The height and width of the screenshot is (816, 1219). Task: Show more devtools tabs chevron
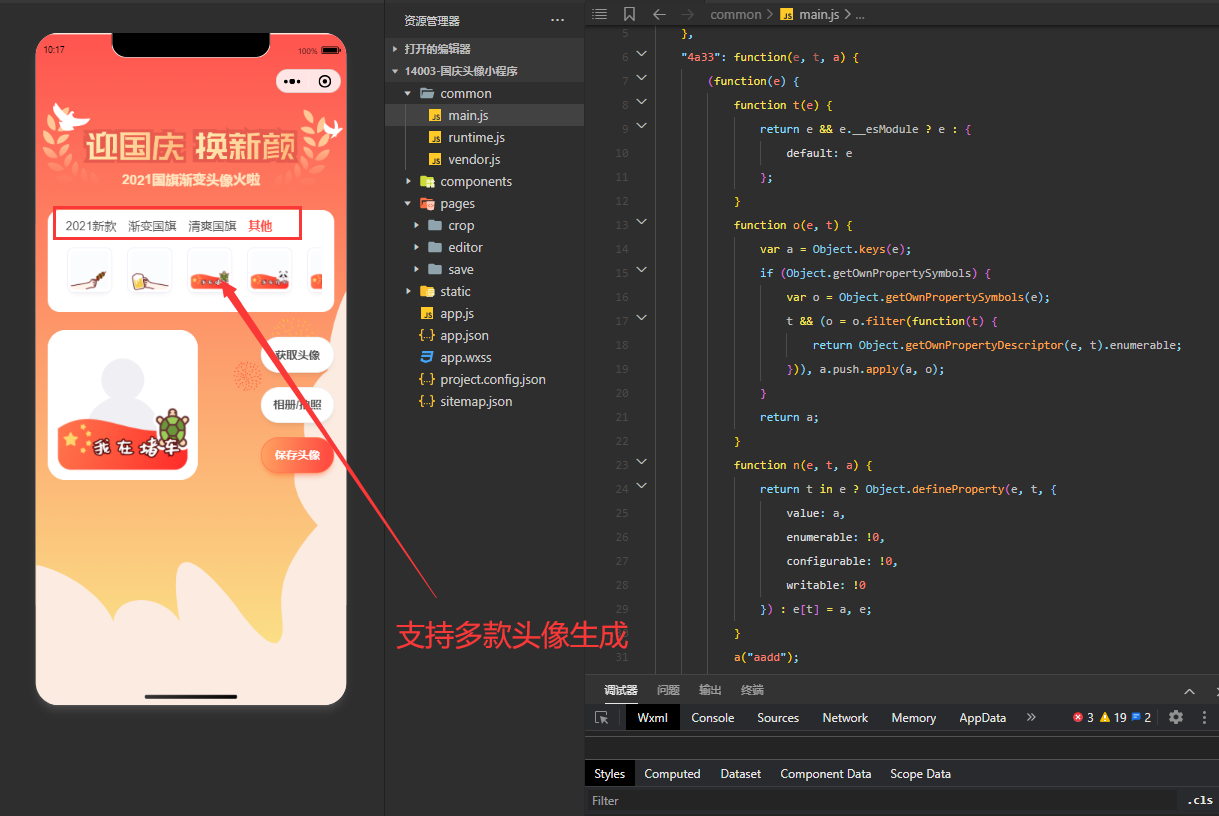1031,717
